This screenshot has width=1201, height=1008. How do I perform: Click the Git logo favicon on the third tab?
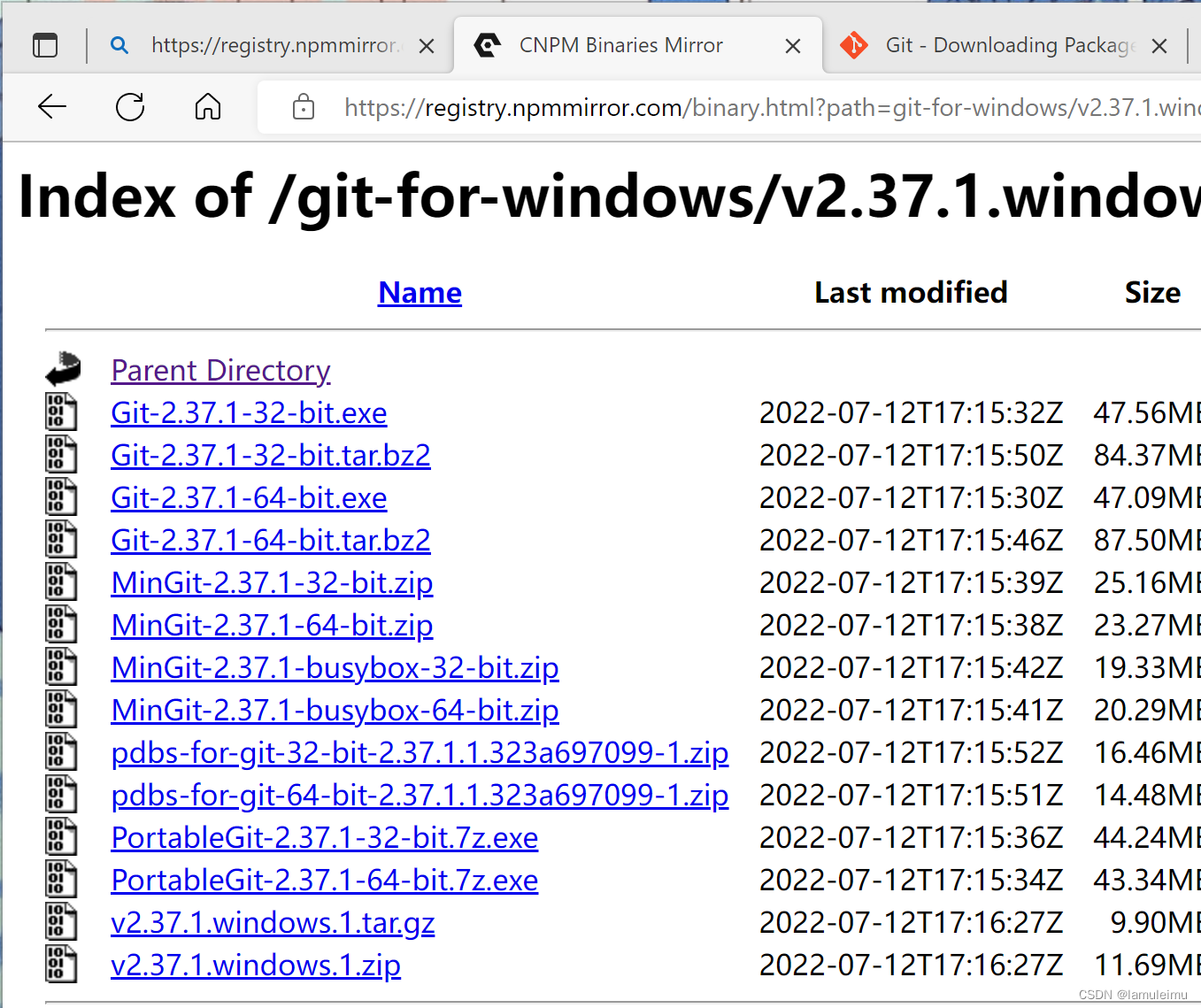click(854, 45)
